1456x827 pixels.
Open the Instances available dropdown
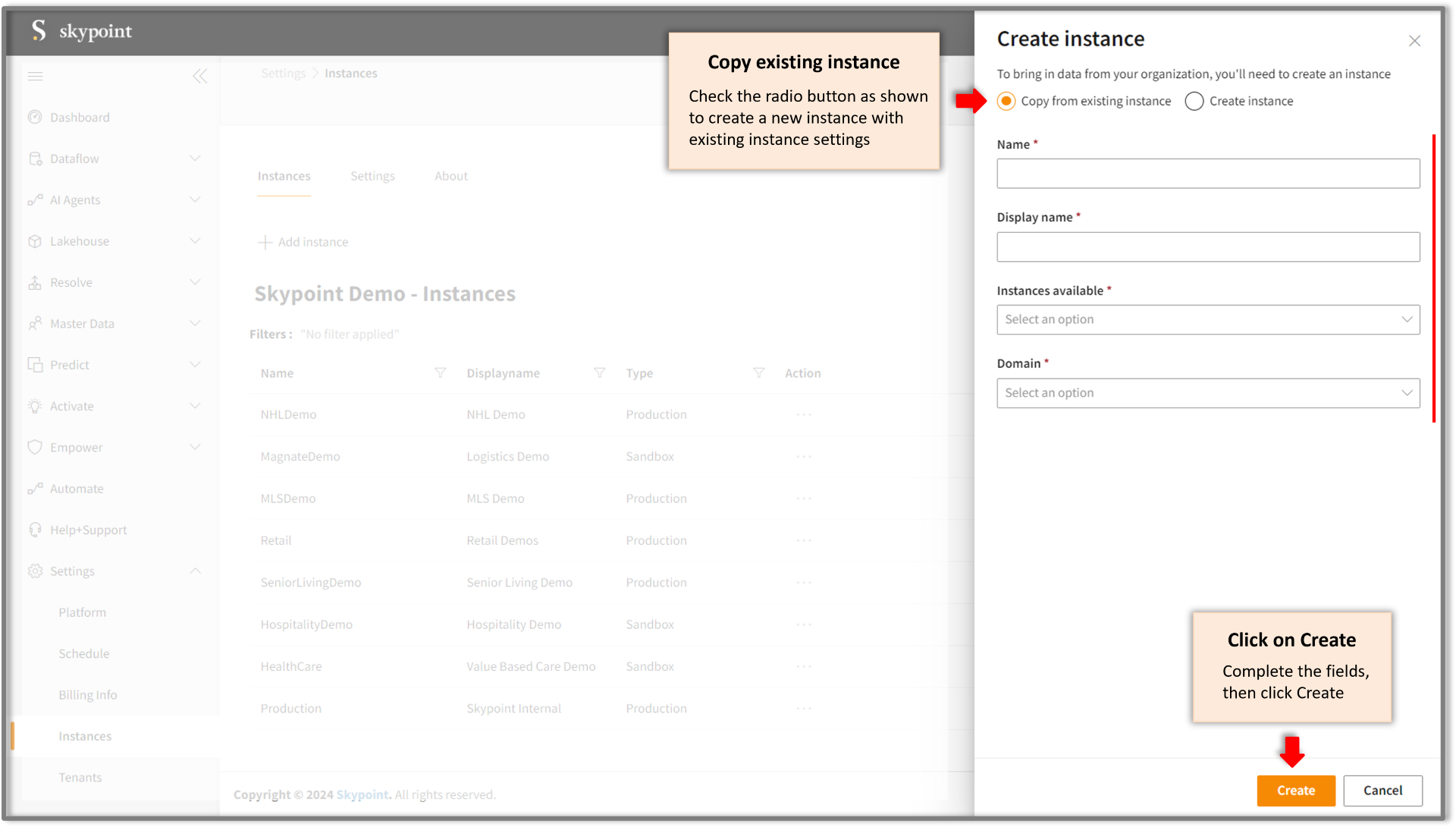(x=1207, y=319)
